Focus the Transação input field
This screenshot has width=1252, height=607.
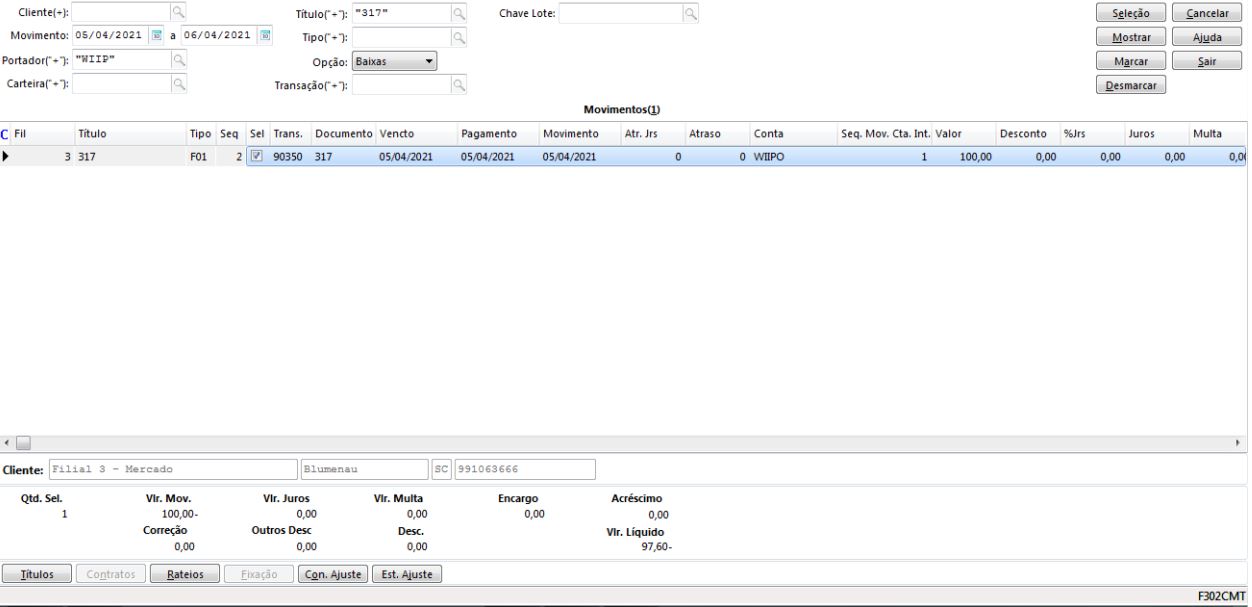point(402,86)
